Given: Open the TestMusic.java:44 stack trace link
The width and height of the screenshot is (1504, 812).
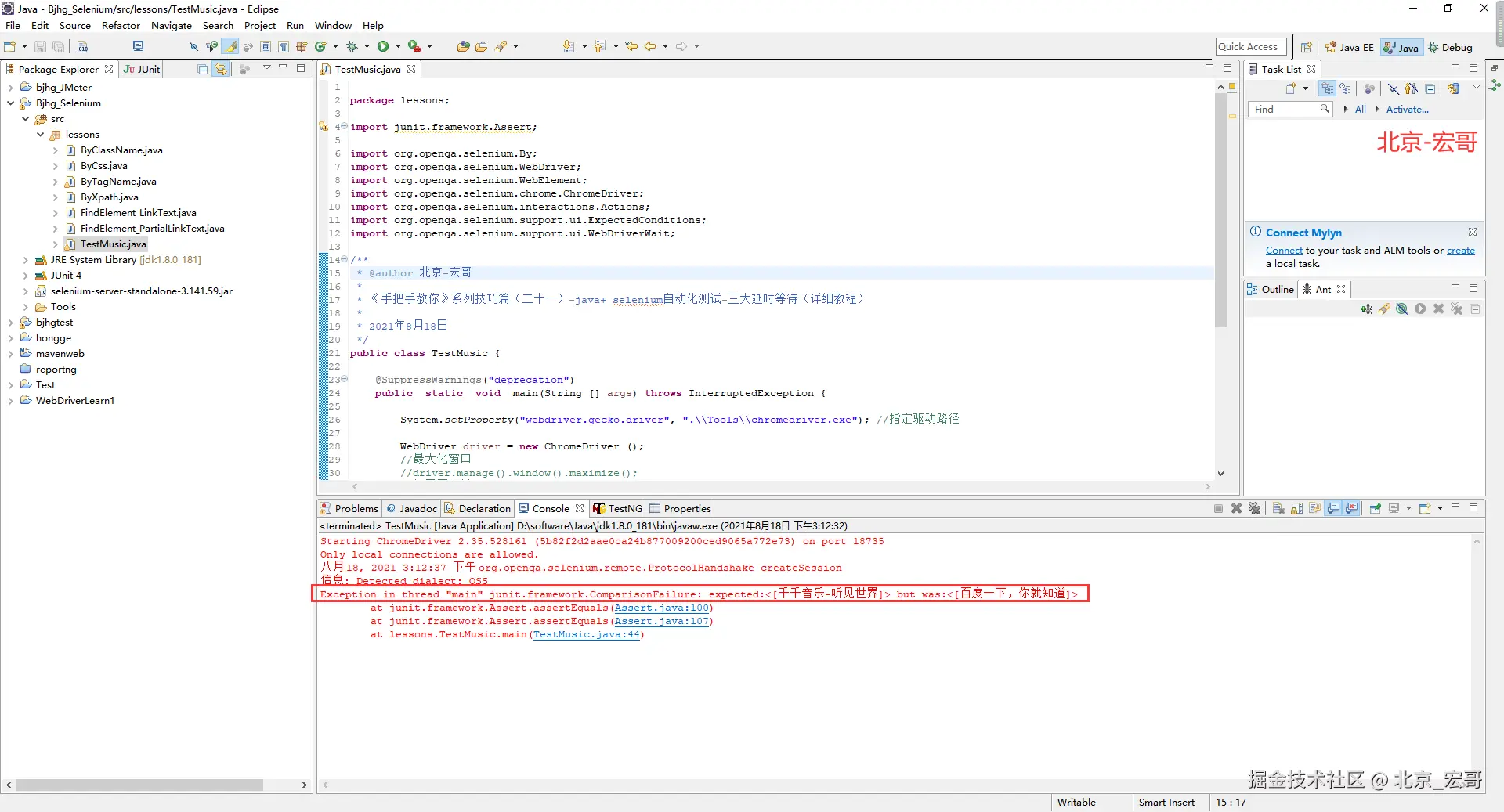Looking at the screenshot, I should pyautogui.click(x=586, y=634).
